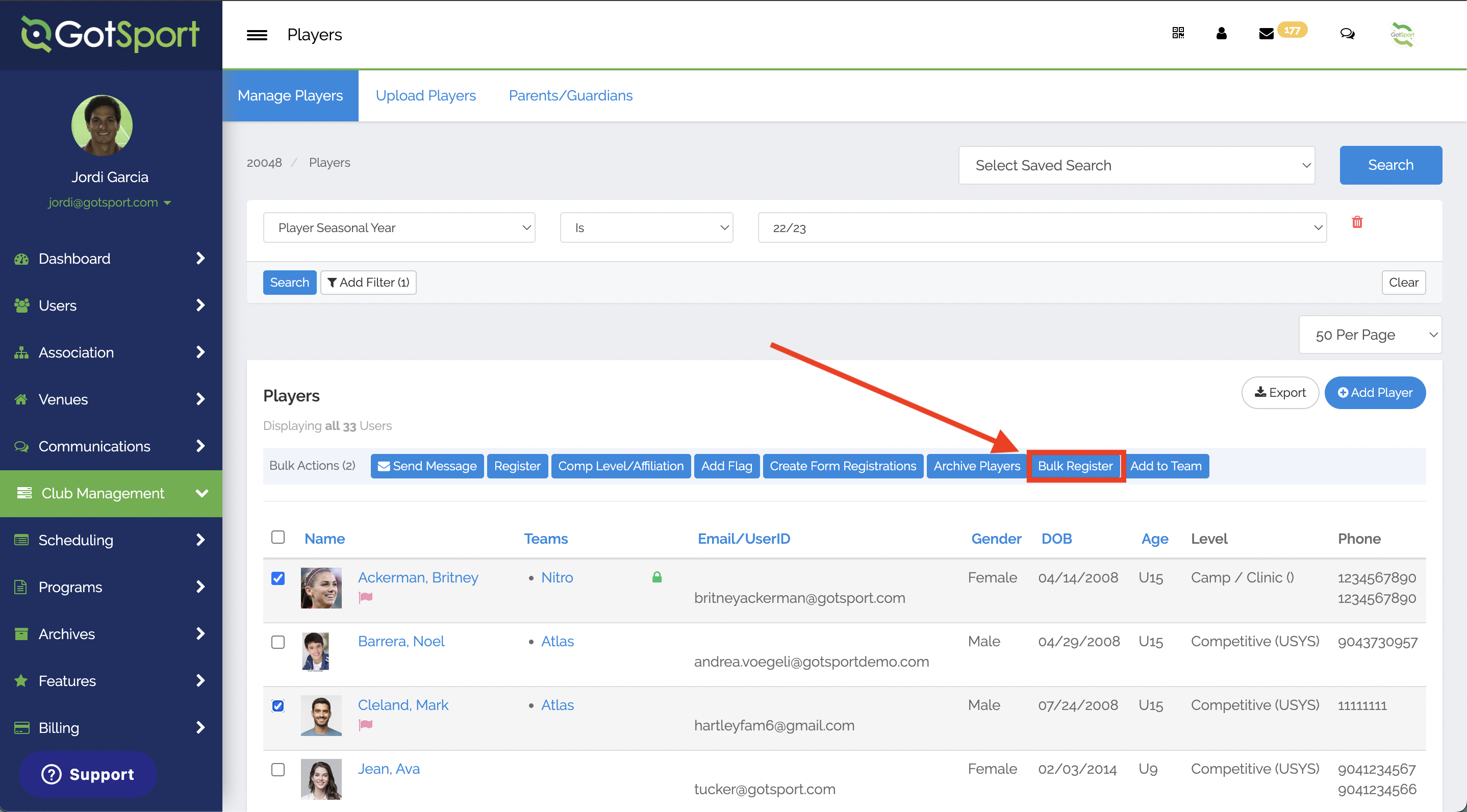
Task: Click the large blue Search button
Action: [x=1392, y=165]
